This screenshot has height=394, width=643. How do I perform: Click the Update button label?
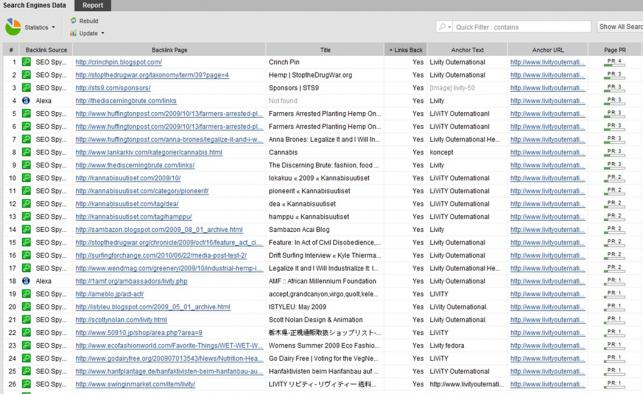[89, 33]
